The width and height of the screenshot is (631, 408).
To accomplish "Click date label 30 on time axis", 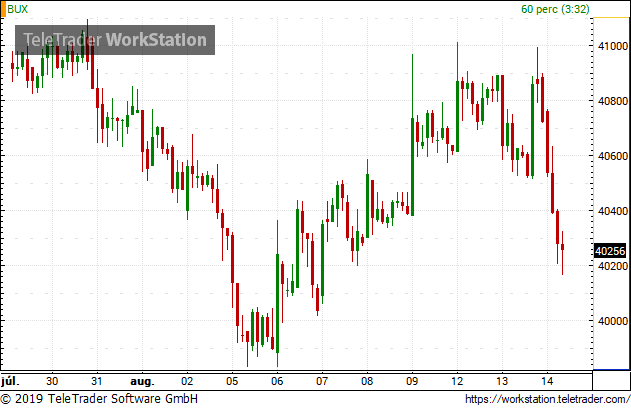I will 52,381.
